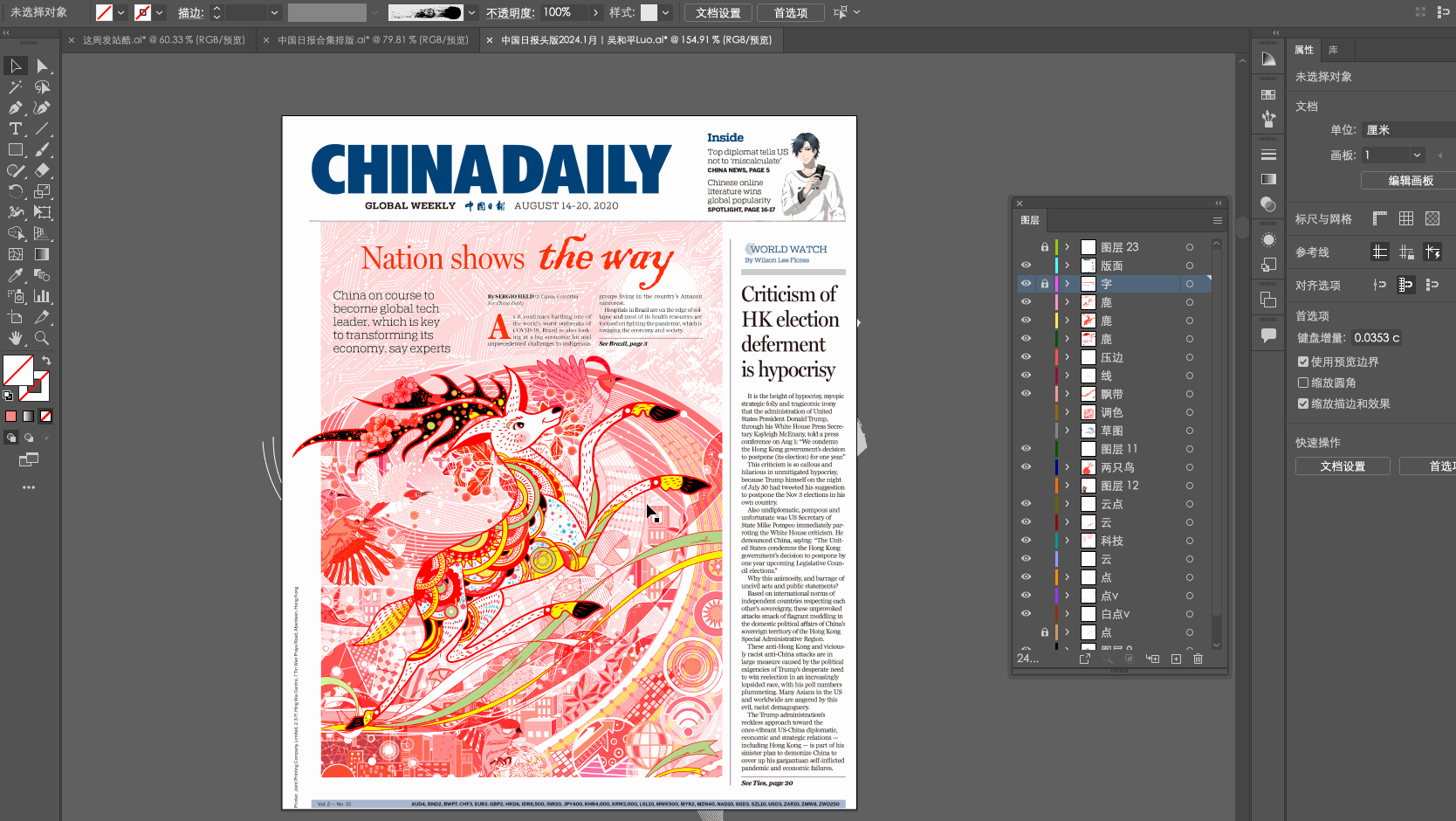1456x821 pixels.
Task: Show rulers icon in properties
Action: click(x=1380, y=218)
